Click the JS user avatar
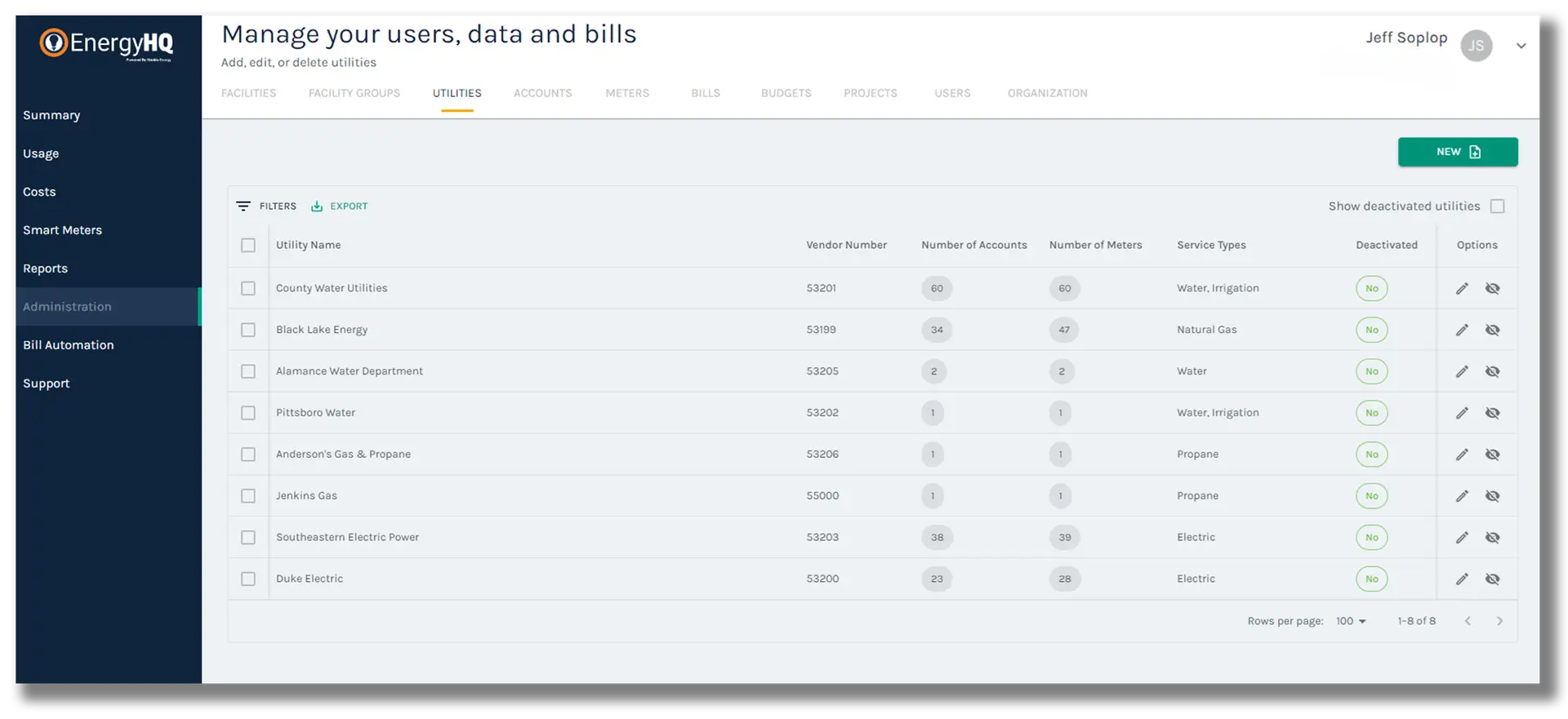1568x719 pixels. 1476,46
